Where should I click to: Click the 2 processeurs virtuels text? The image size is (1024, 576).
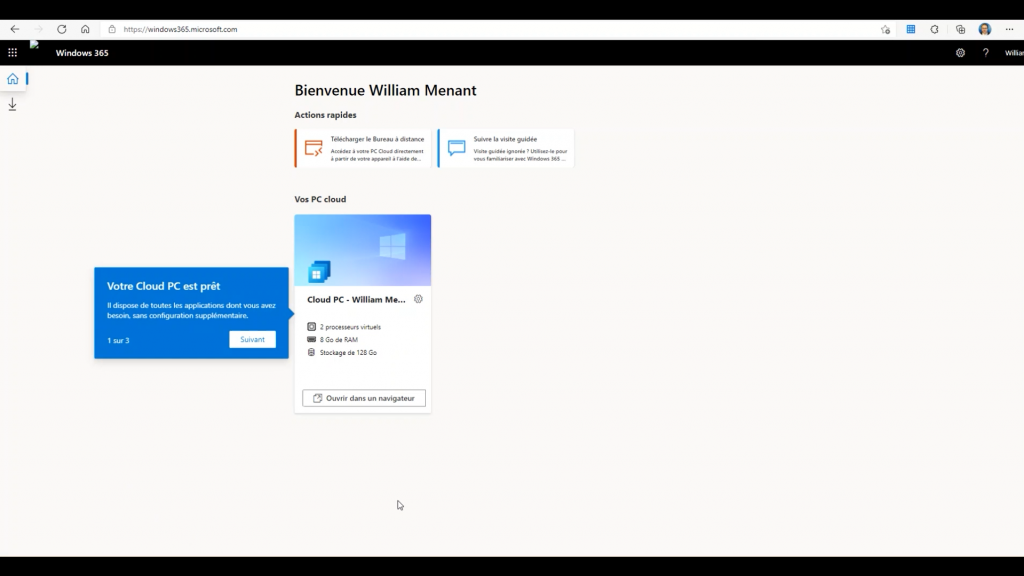pos(350,327)
